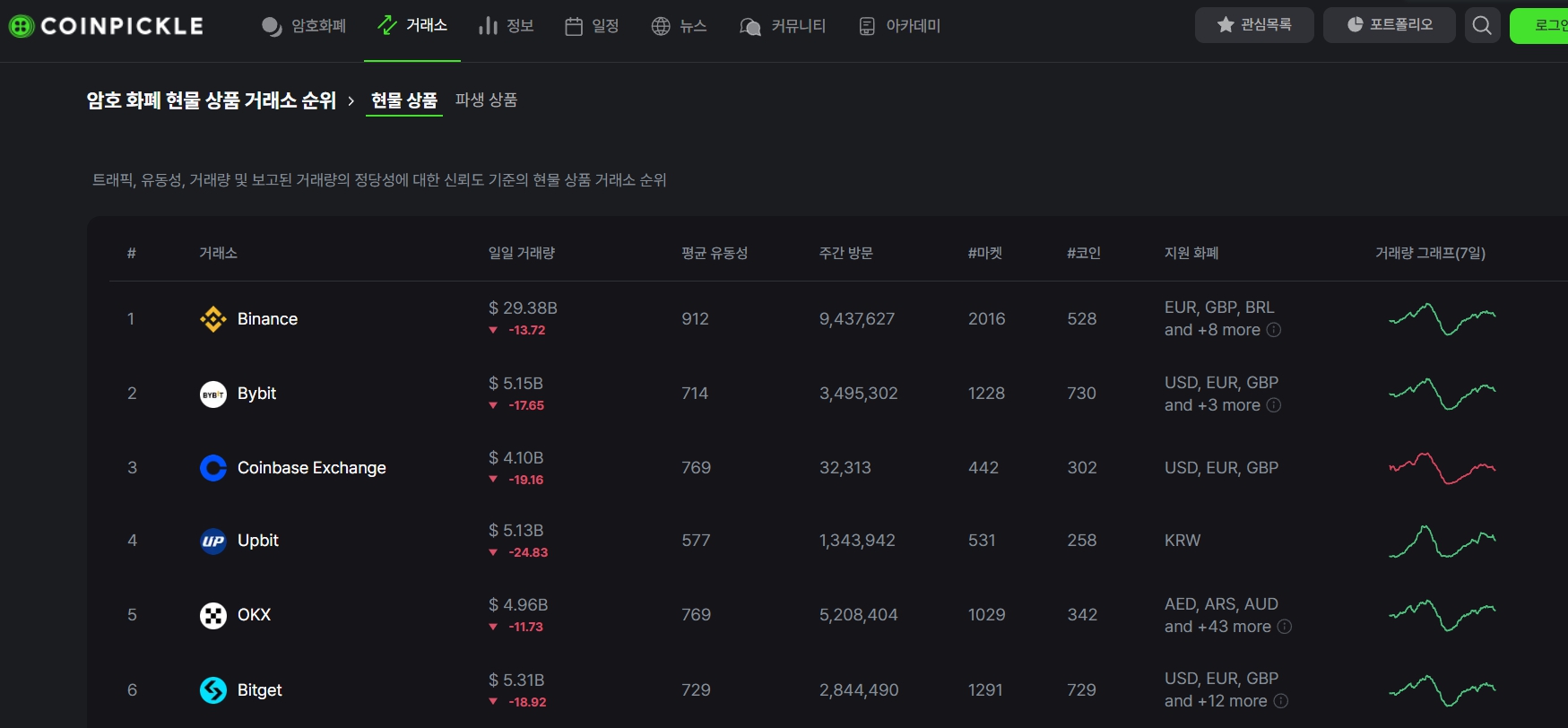Click Upbit supported currency KRW
This screenshot has height=728, width=1568.
[1182, 541]
